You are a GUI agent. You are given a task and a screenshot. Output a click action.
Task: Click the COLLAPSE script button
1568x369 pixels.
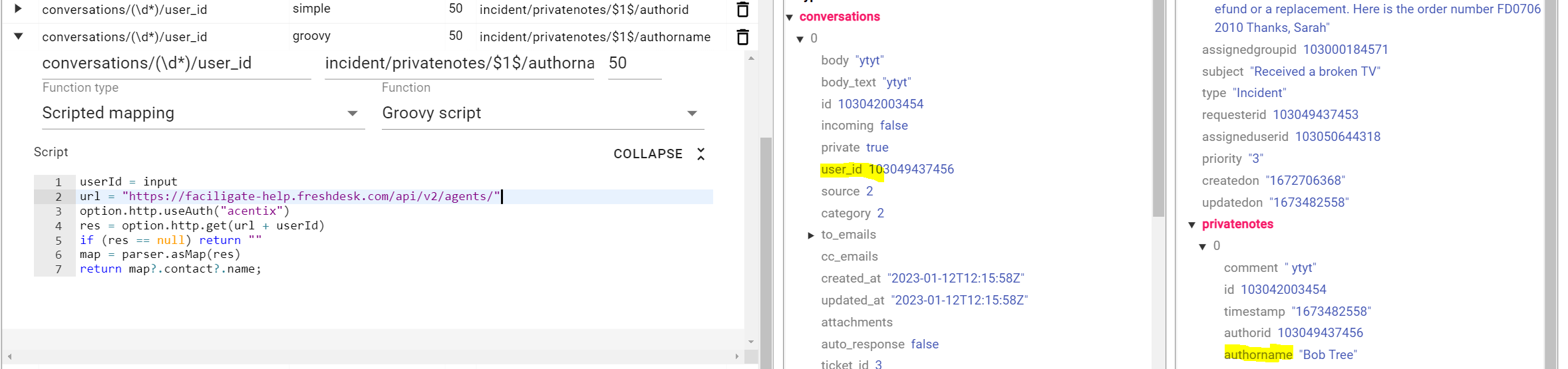click(647, 154)
